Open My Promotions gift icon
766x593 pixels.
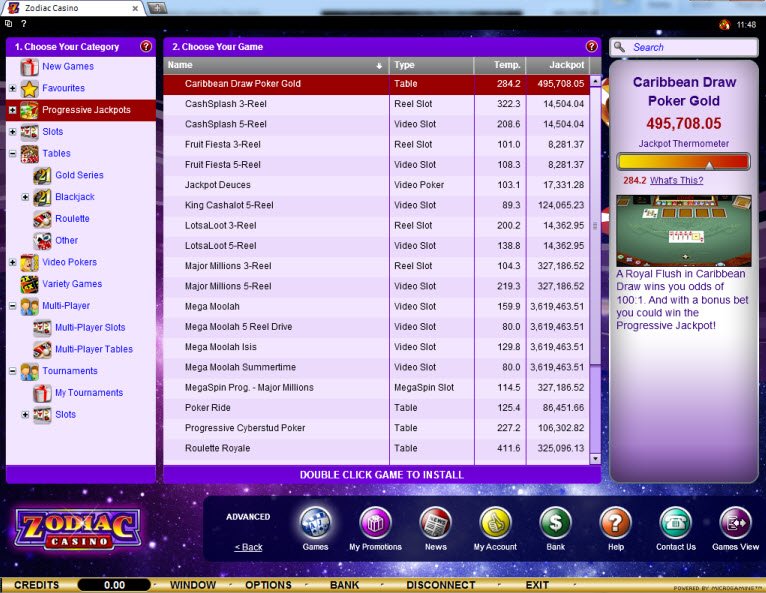[375, 523]
